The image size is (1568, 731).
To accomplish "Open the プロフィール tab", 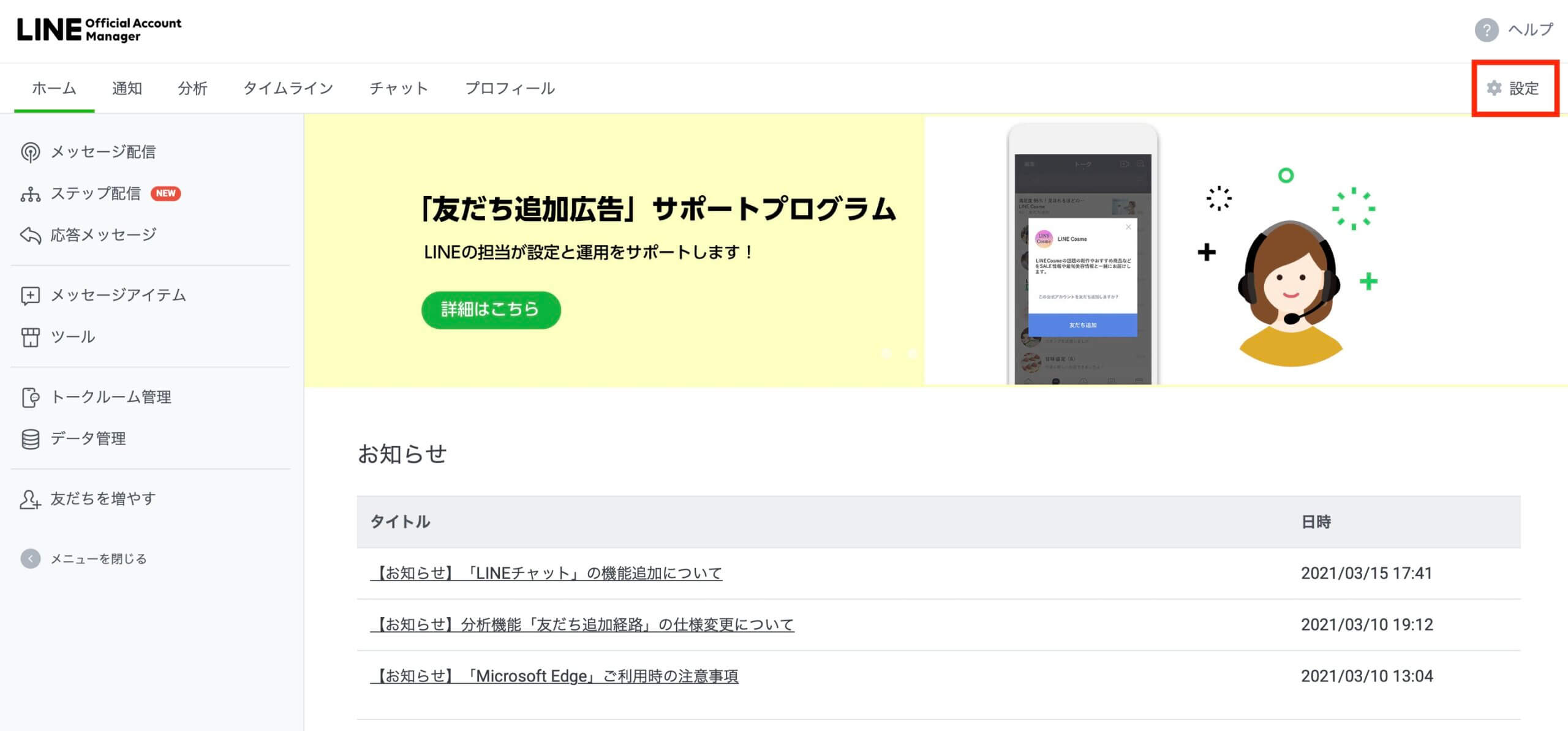I will pyautogui.click(x=510, y=88).
